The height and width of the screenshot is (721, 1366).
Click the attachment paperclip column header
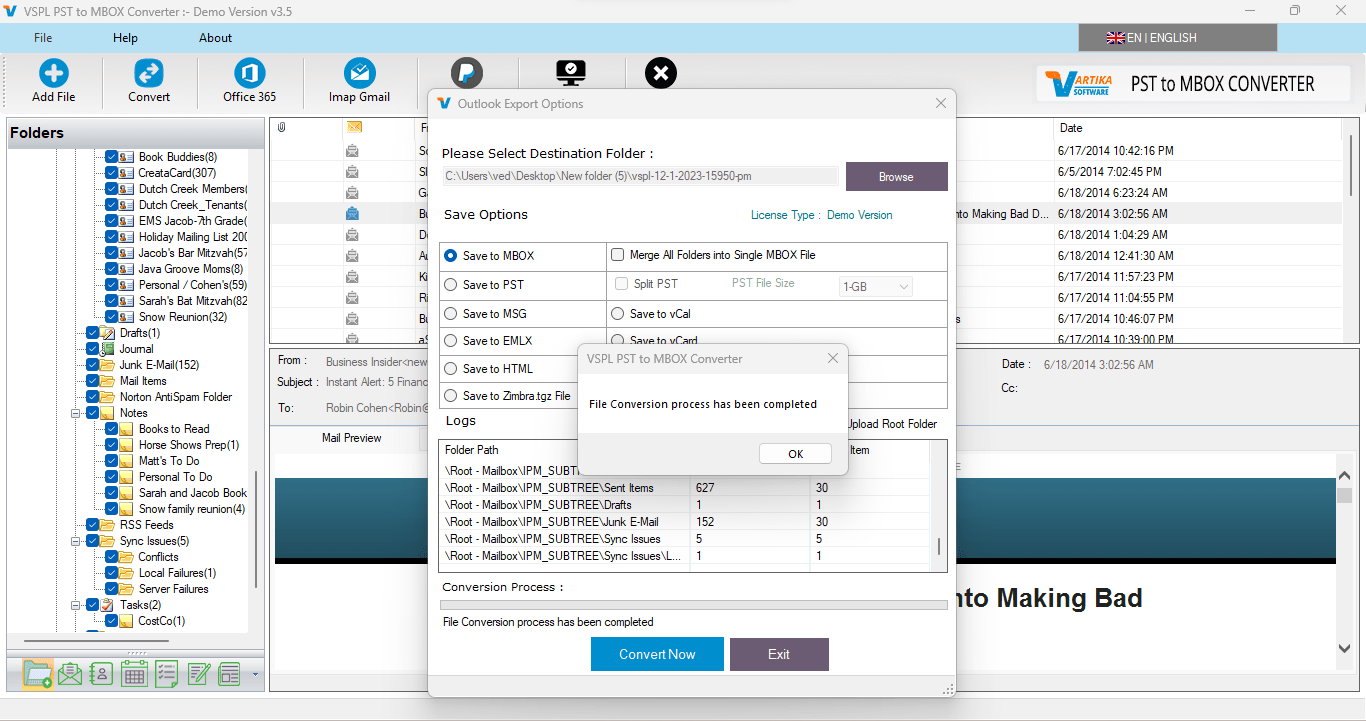point(281,127)
